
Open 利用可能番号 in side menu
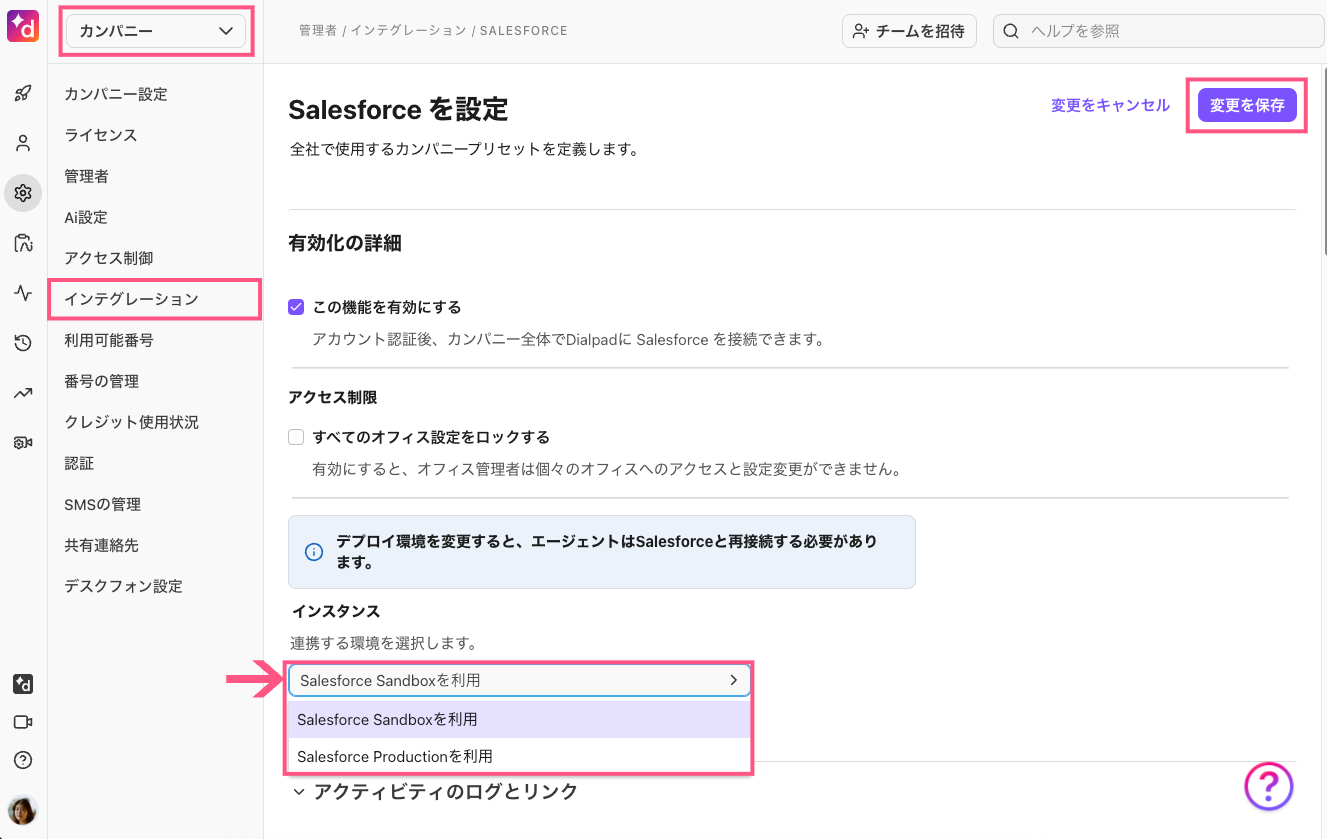click(x=109, y=340)
